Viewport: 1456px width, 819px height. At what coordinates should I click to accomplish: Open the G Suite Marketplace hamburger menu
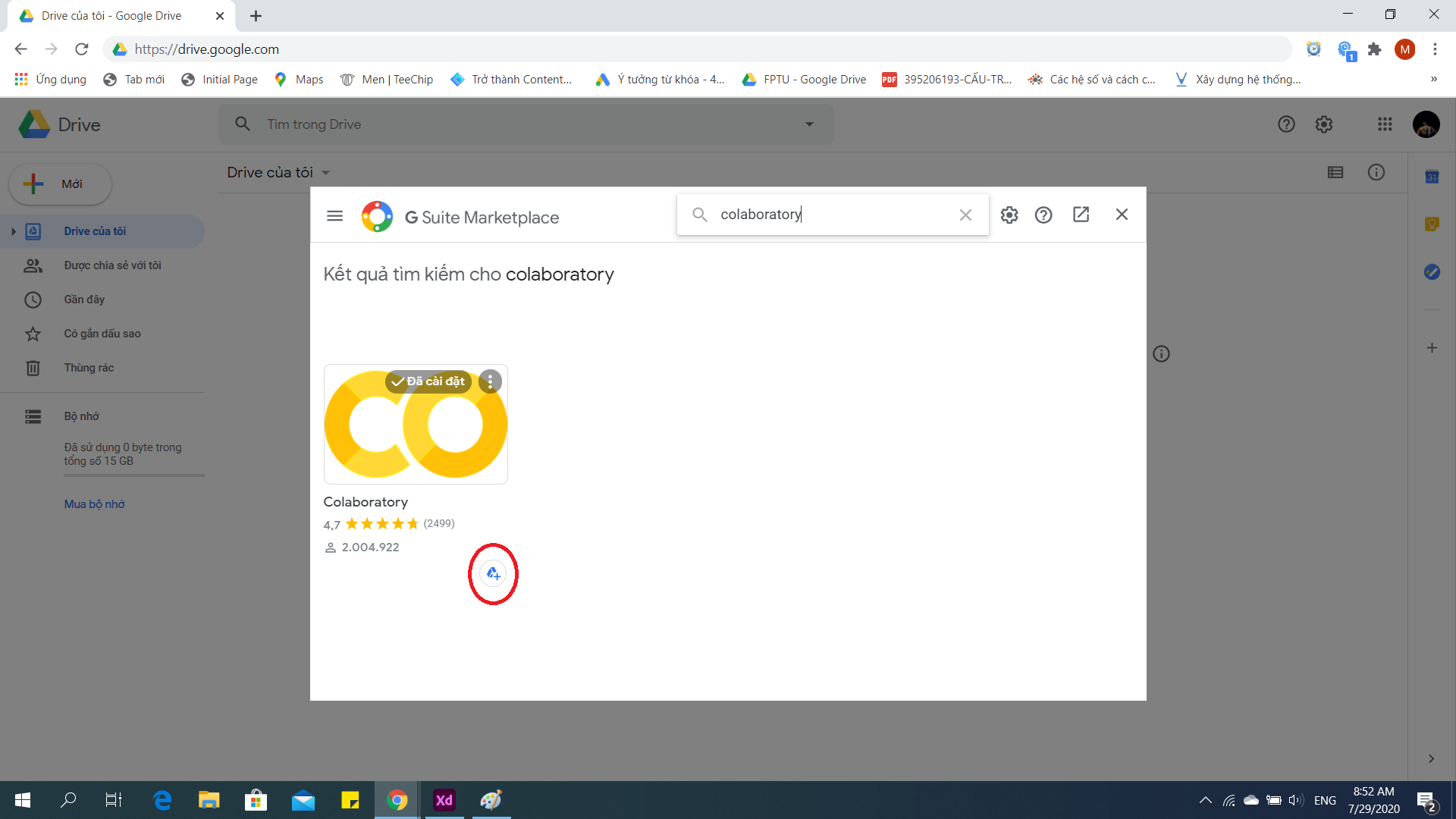point(334,216)
